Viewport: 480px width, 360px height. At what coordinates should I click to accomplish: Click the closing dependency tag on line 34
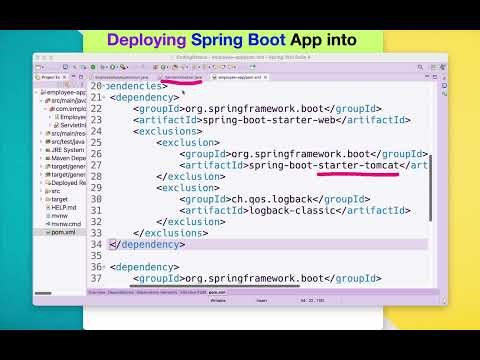147,245
